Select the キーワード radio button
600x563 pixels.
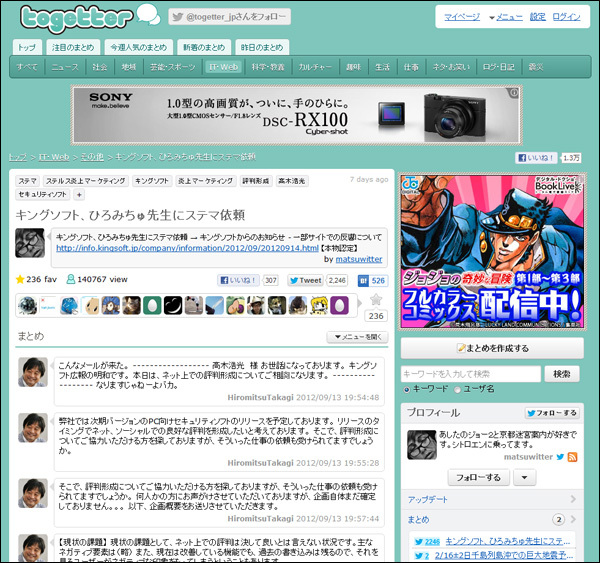pyautogui.click(x=406, y=388)
